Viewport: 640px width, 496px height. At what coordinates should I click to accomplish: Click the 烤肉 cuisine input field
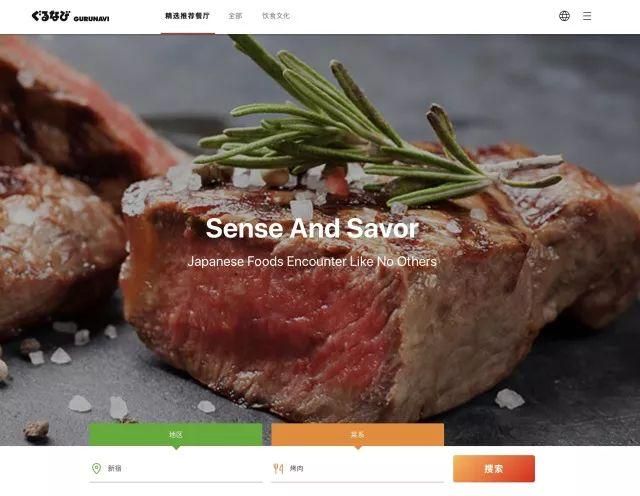pyautogui.click(x=358, y=469)
